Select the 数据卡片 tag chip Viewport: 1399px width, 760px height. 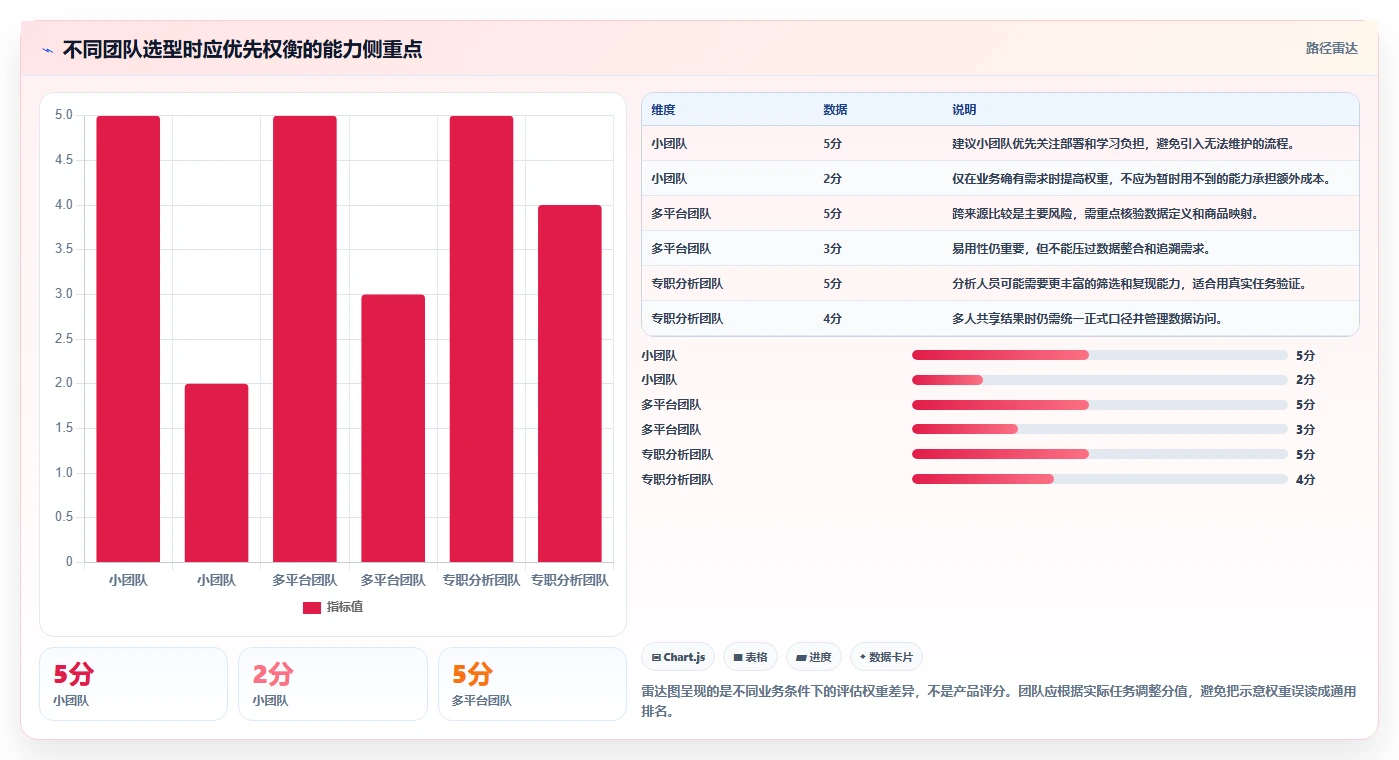pos(886,657)
